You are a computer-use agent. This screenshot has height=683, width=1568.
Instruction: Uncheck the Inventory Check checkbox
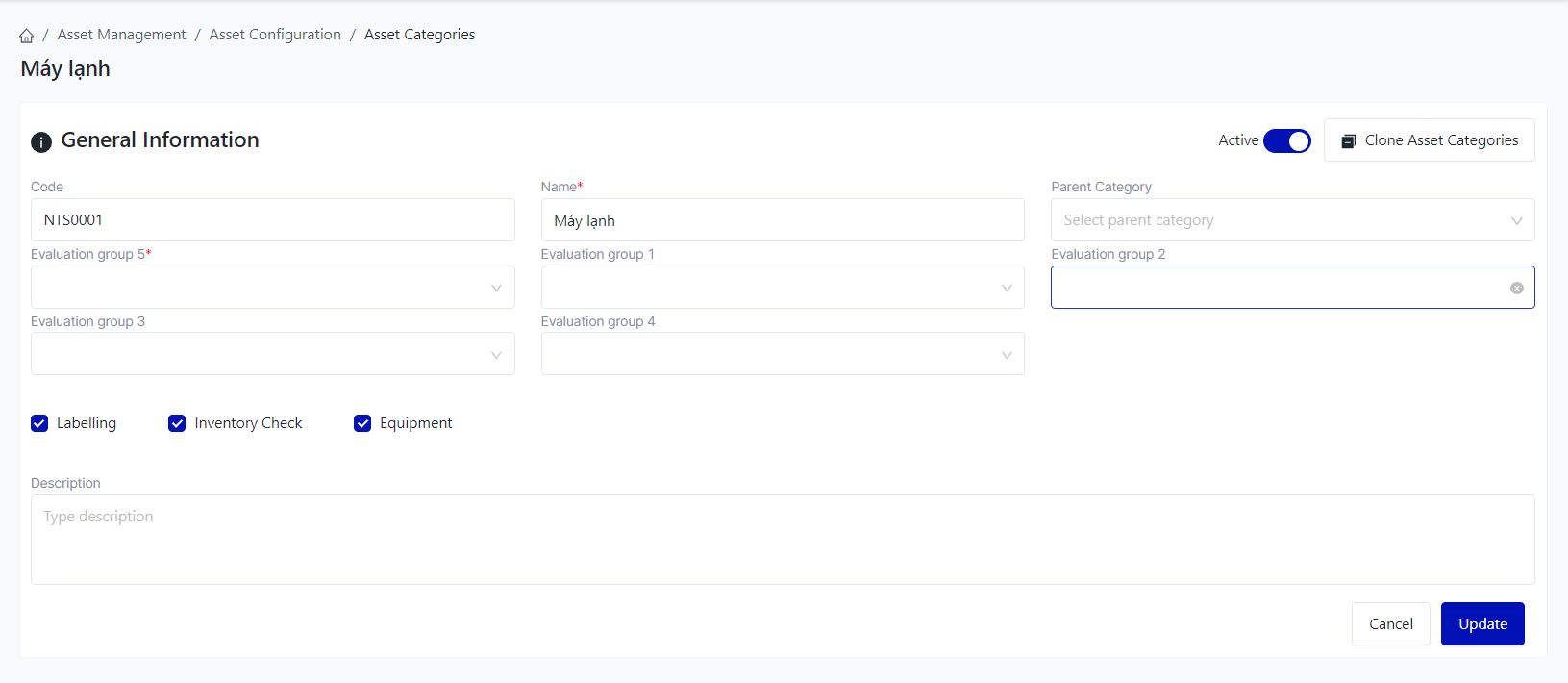pos(177,423)
